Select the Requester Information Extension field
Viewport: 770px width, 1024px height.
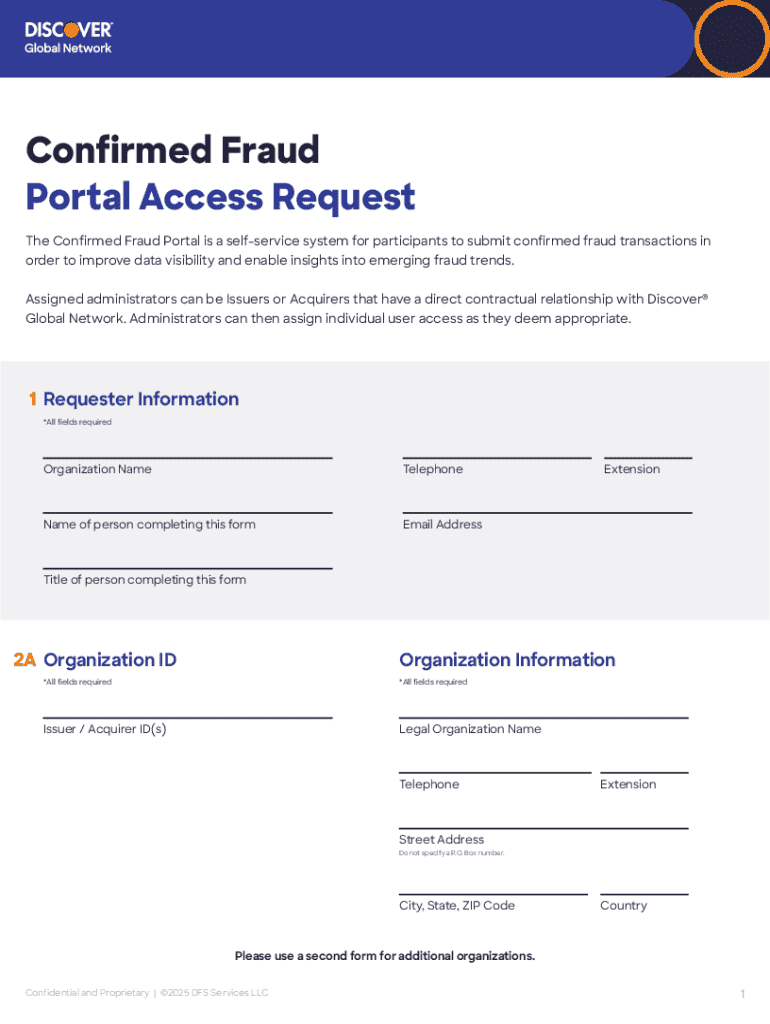[x=647, y=448]
